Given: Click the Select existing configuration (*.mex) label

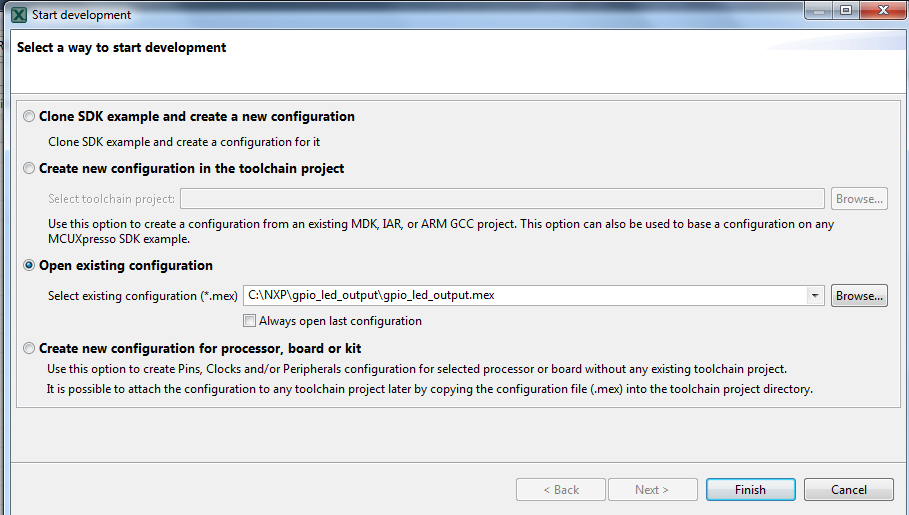Looking at the screenshot, I should (143, 296).
